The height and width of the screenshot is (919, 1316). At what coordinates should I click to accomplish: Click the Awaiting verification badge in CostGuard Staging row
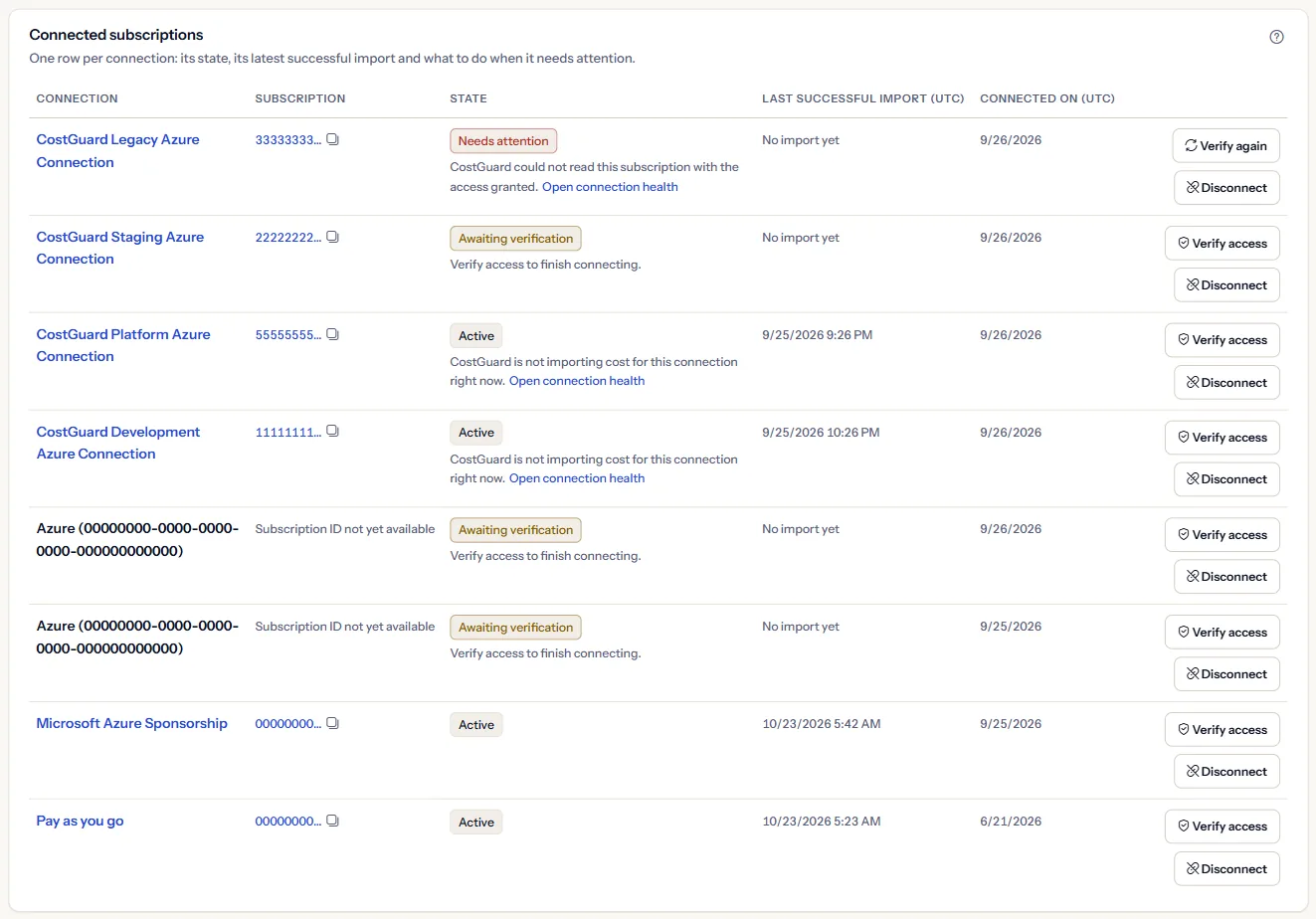tap(515, 239)
